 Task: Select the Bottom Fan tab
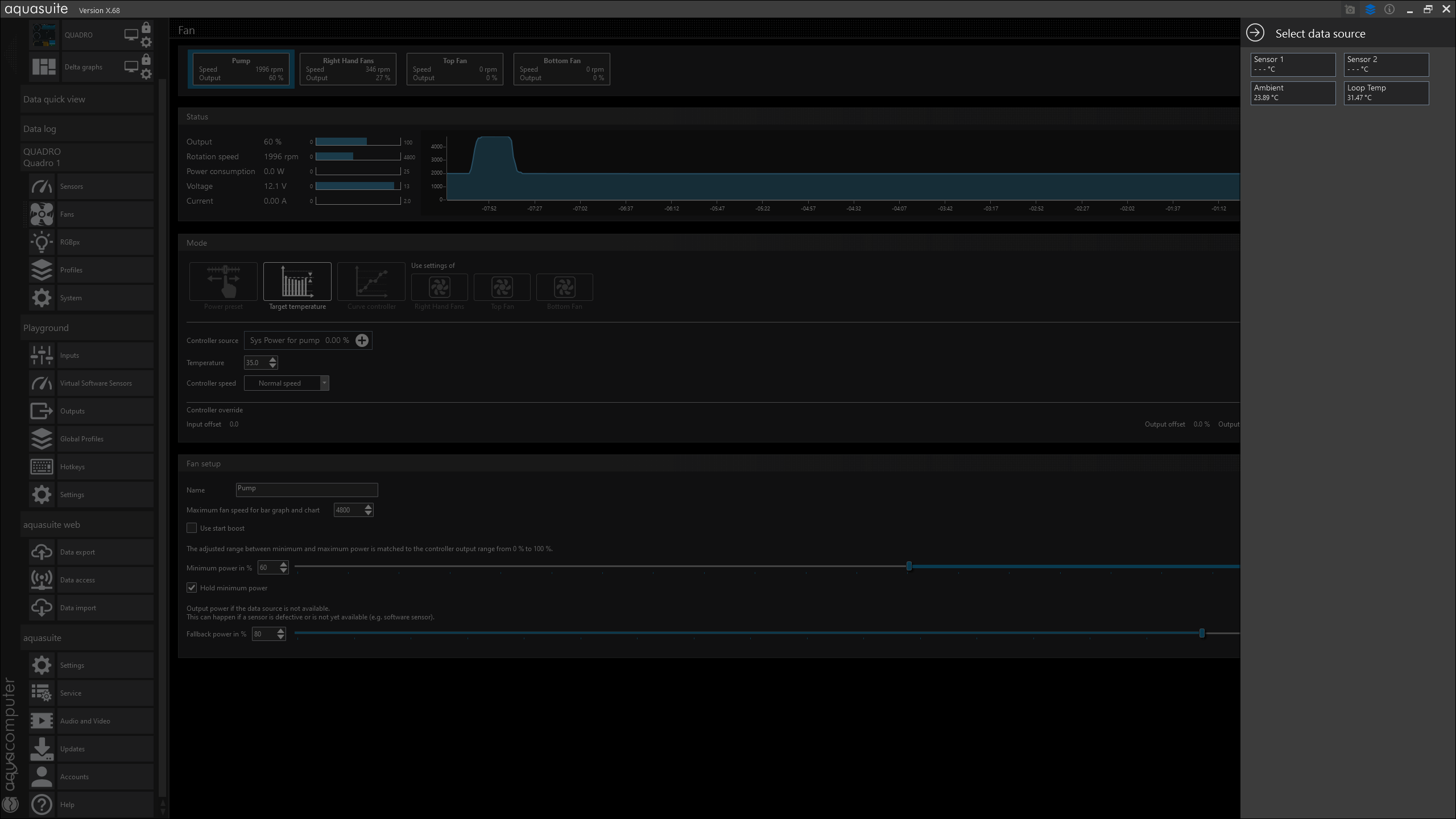[561, 69]
